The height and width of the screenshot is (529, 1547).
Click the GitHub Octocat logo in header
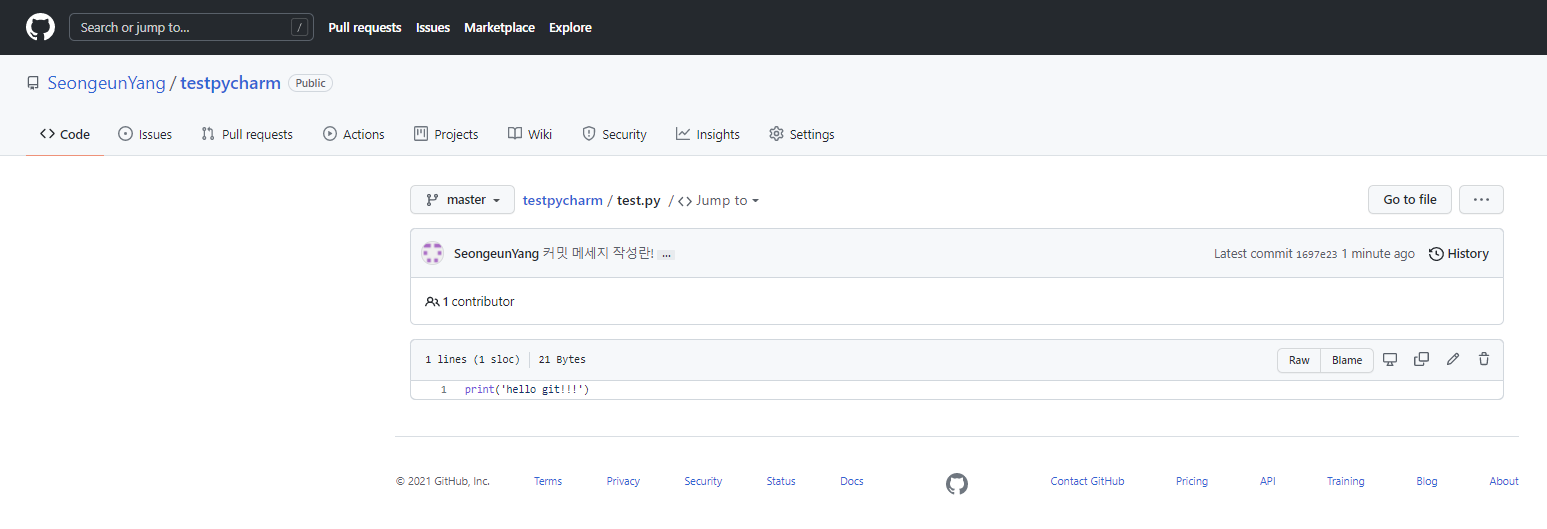click(40, 27)
